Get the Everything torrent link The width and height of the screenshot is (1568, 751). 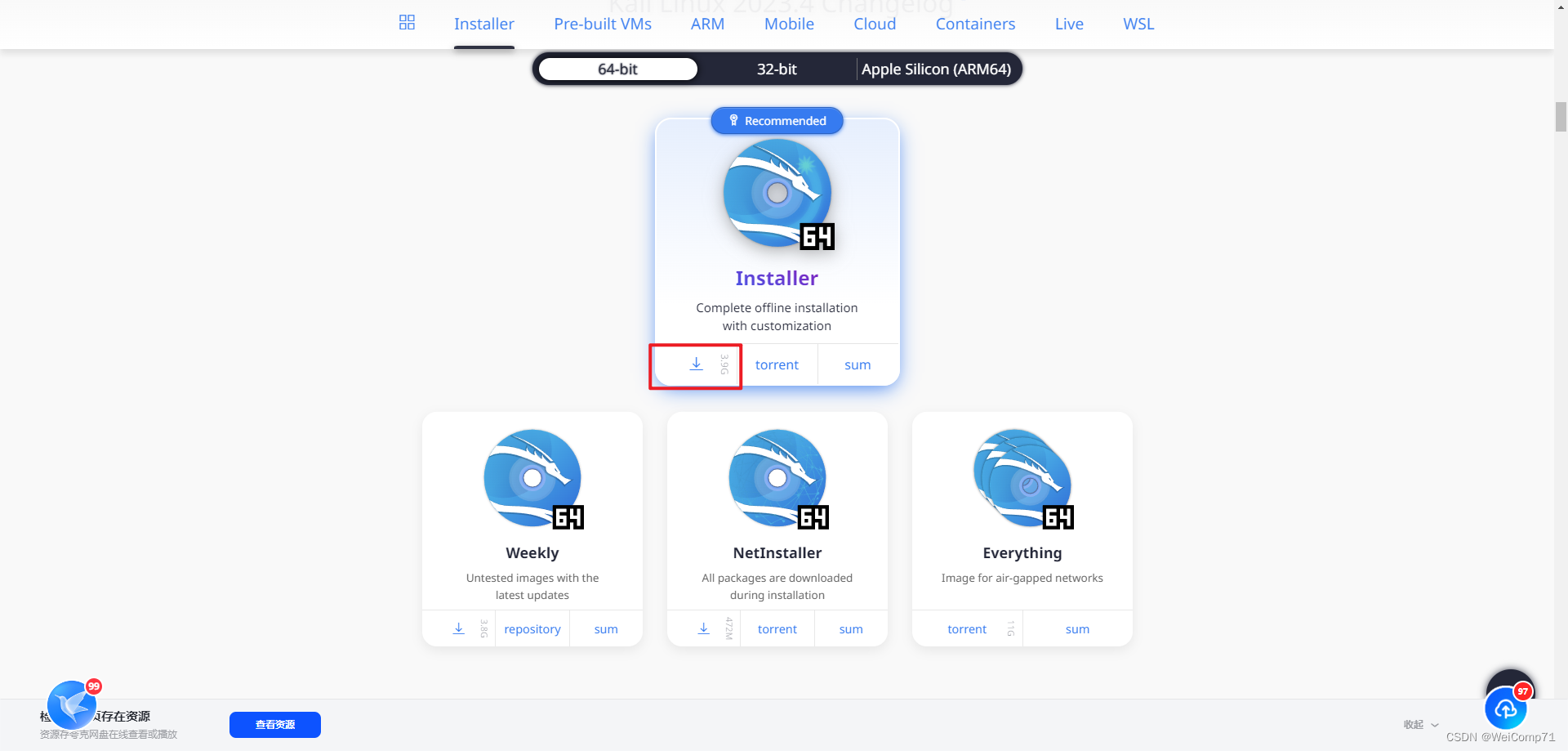(967, 629)
